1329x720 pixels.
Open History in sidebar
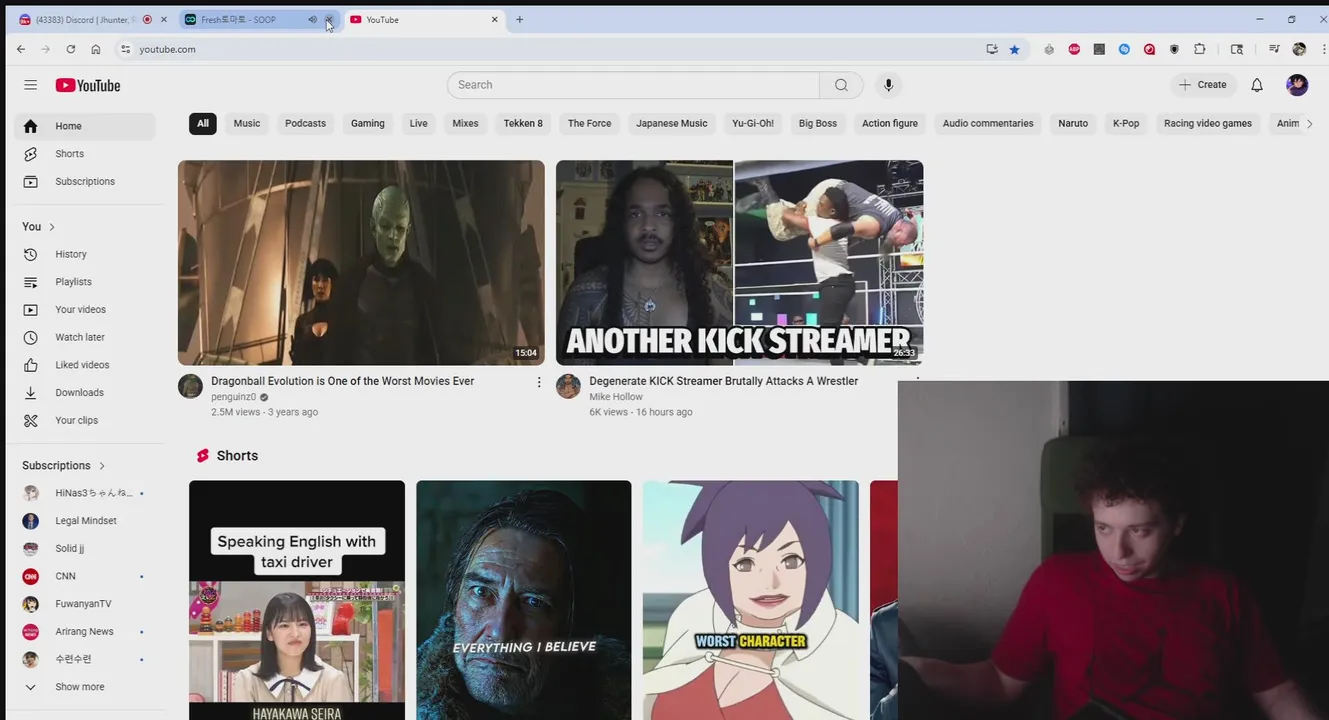(85, 254)
